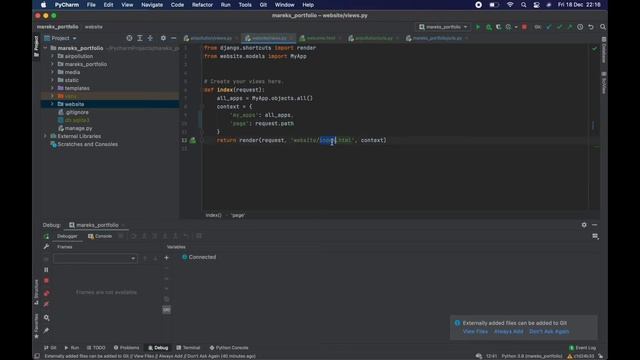Screen dimensions: 640x360
Task: Click run gutter icon on line 12
Action: click(x=193, y=140)
